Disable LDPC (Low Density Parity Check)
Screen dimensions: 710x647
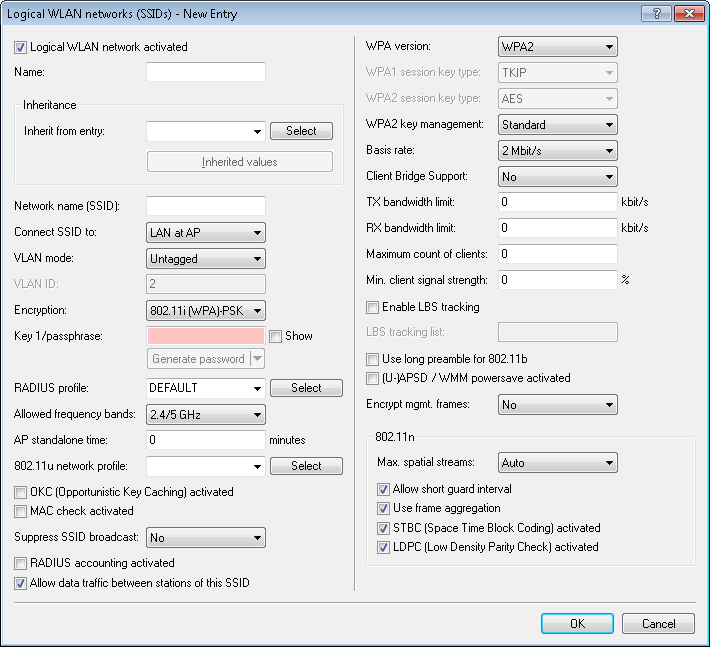click(383, 547)
